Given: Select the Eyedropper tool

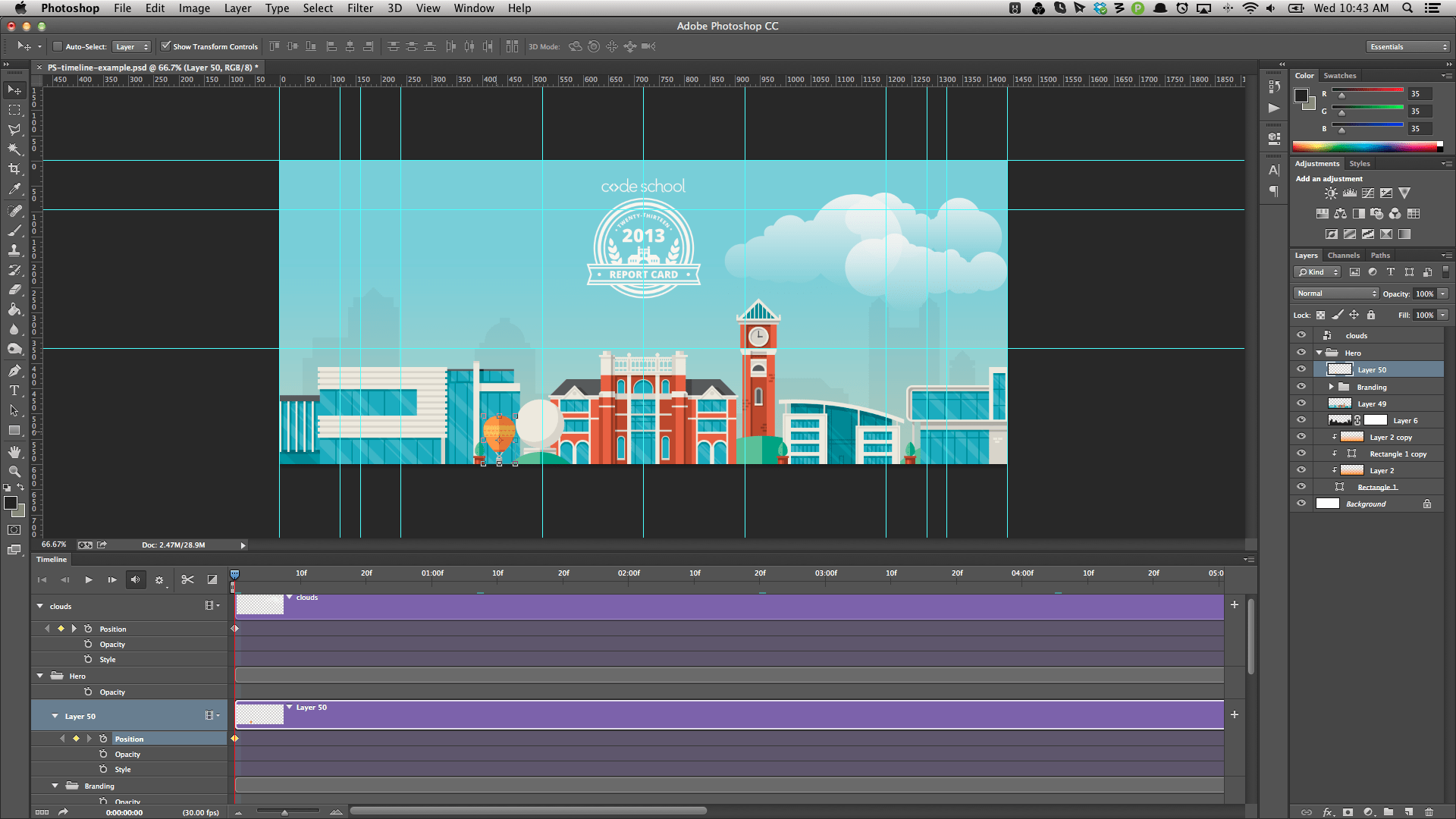Looking at the screenshot, I should point(14,190).
